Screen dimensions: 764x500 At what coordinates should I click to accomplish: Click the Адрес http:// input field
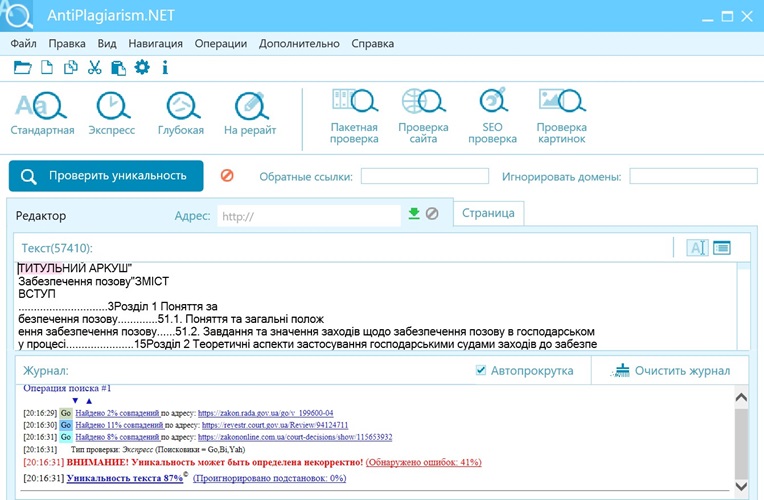pyautogui.click(x=309, y=216)
